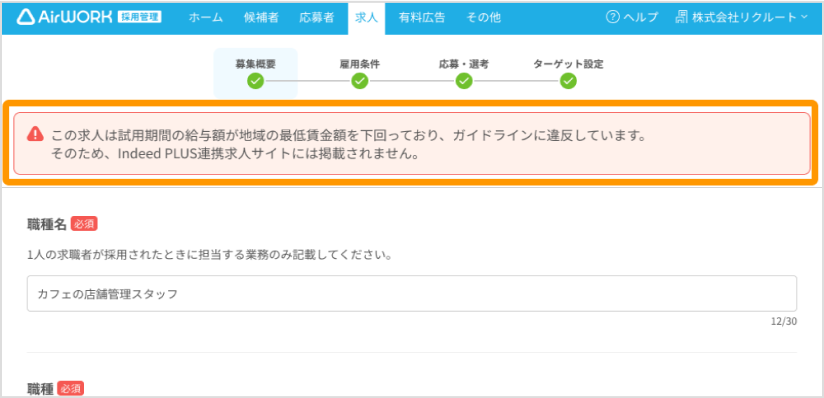The image size is (824, 398).
Task: Go to the 募集概要 step
Action: [255, 65]
